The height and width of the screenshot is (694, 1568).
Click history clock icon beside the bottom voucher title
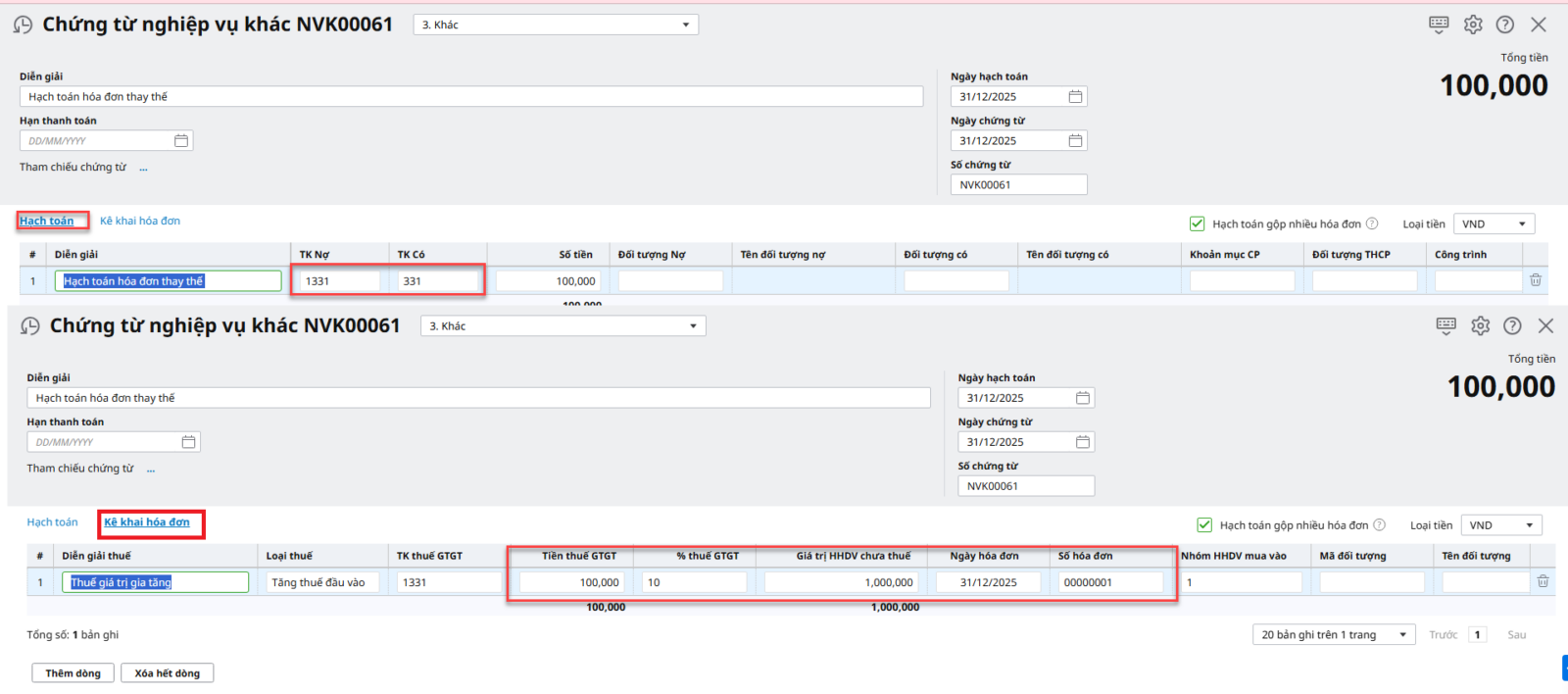coord(30,326)
